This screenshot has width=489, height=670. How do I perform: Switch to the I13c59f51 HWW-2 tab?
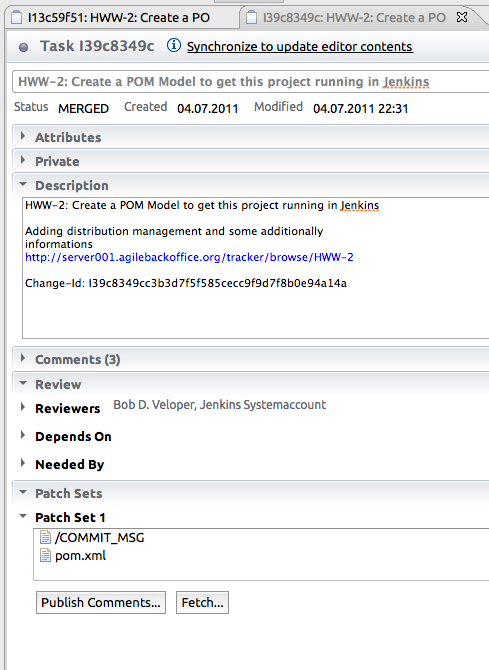click(x=119, y=18)
